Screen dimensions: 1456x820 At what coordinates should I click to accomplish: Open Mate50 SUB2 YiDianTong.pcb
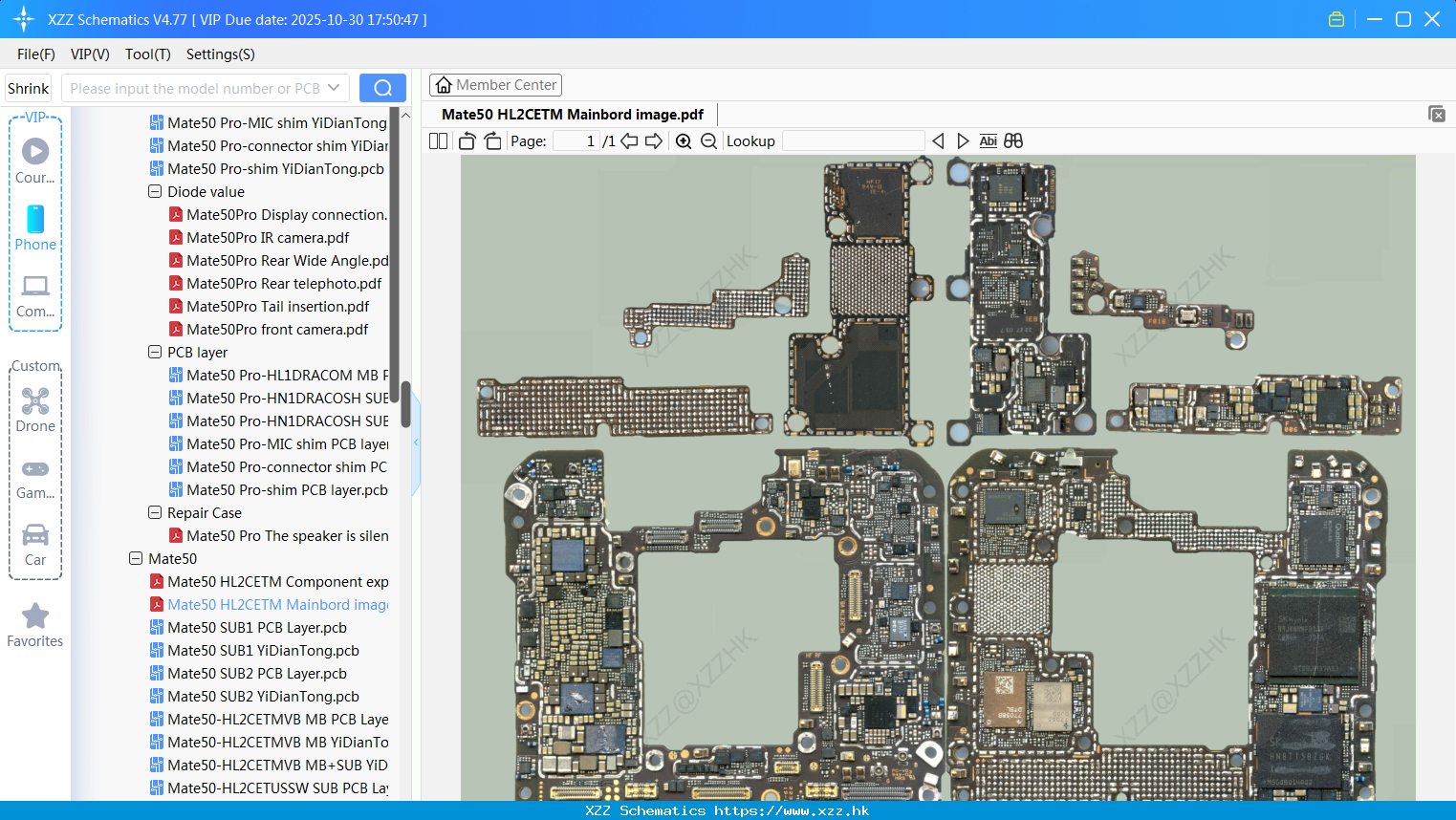(x=254, y=696)
